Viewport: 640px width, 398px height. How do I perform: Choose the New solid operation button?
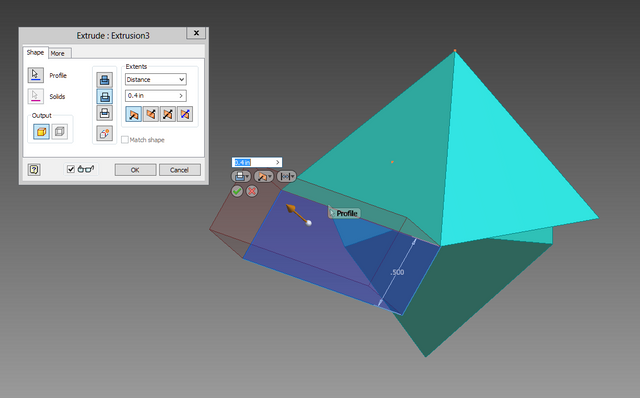pyautogui.click(x=105, y=133)
